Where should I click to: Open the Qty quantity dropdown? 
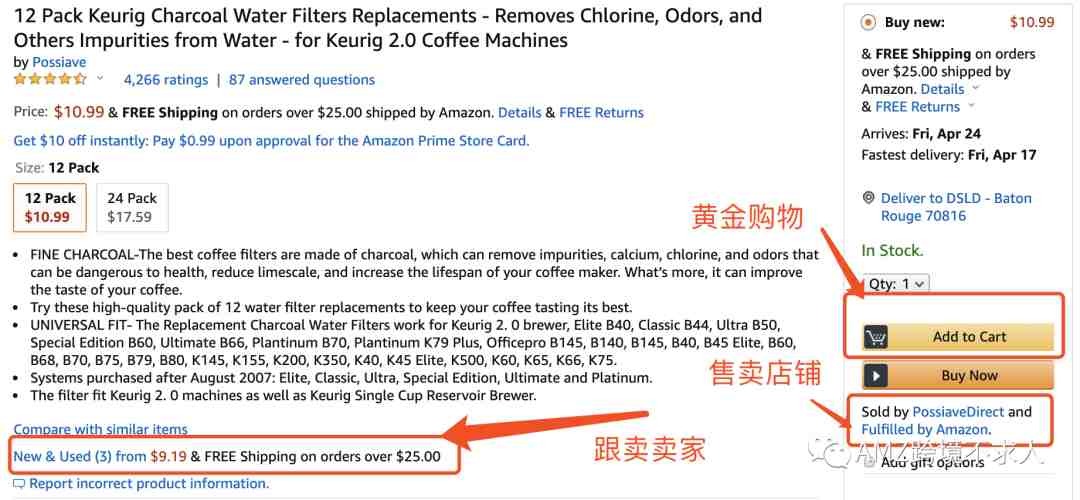896,284
